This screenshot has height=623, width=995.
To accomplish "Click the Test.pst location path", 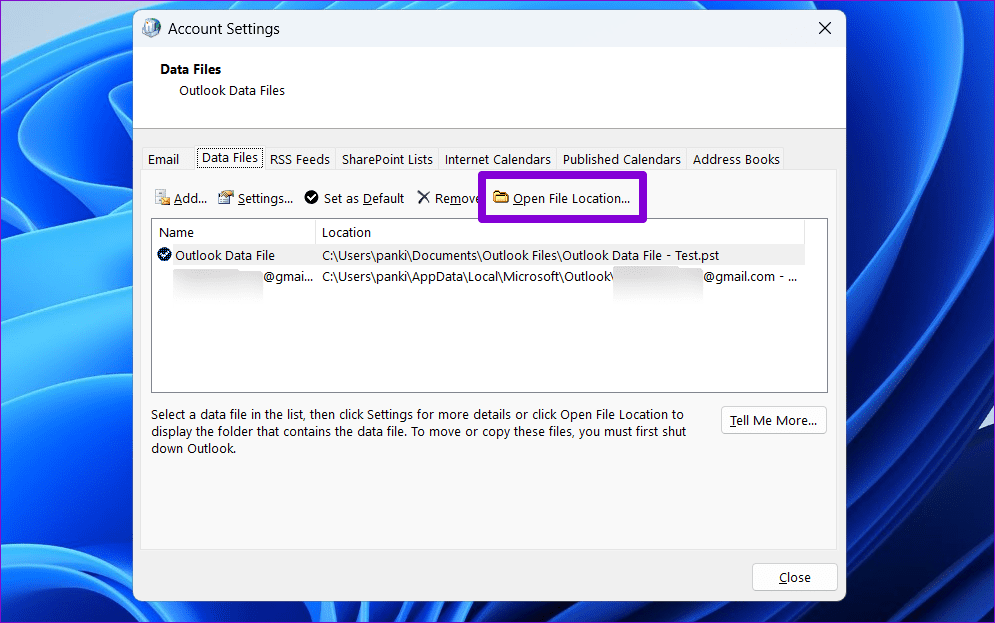I will (520, 255).
